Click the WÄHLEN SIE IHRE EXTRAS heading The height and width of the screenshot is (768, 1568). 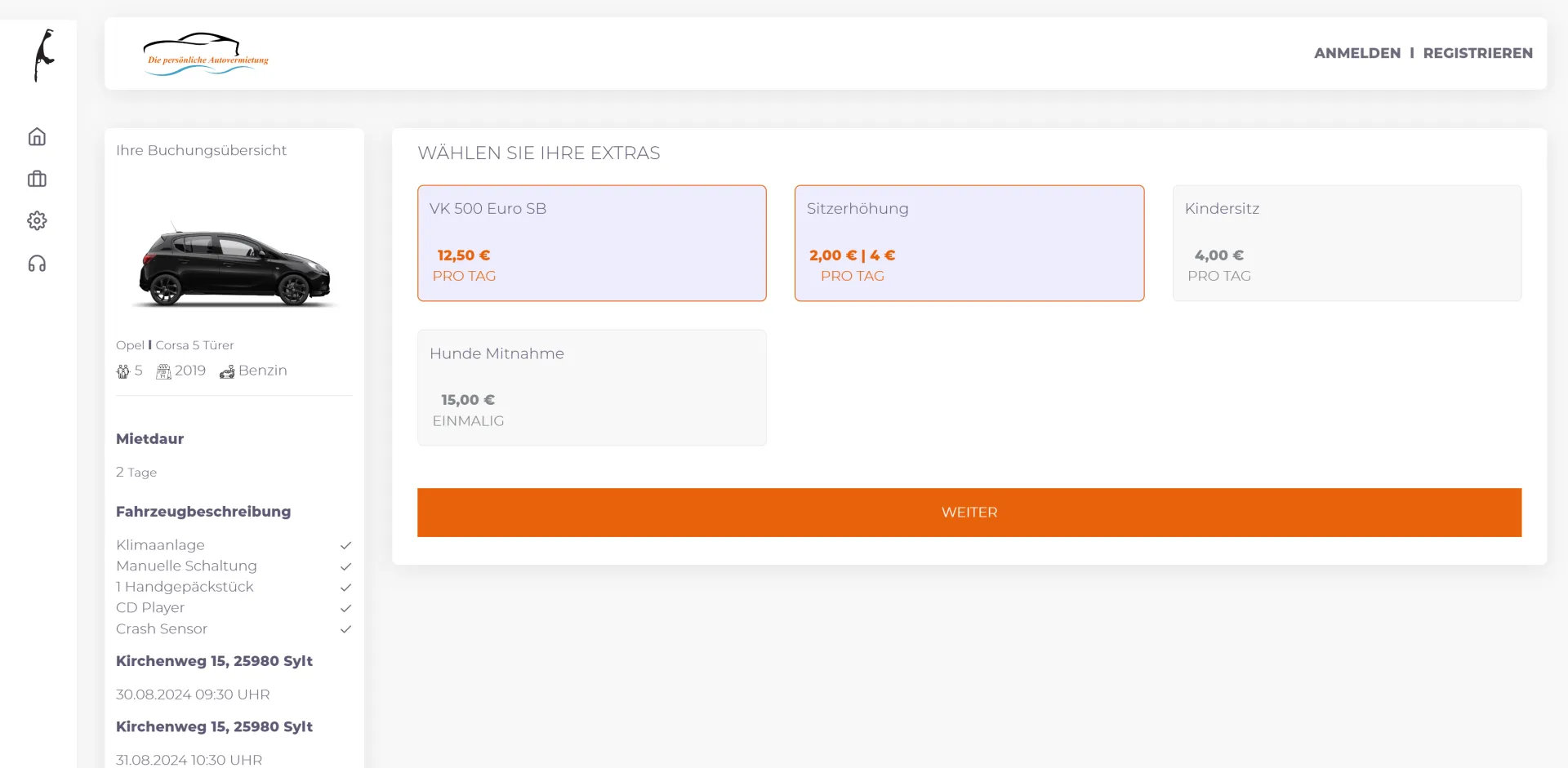(x=539, y=153)
